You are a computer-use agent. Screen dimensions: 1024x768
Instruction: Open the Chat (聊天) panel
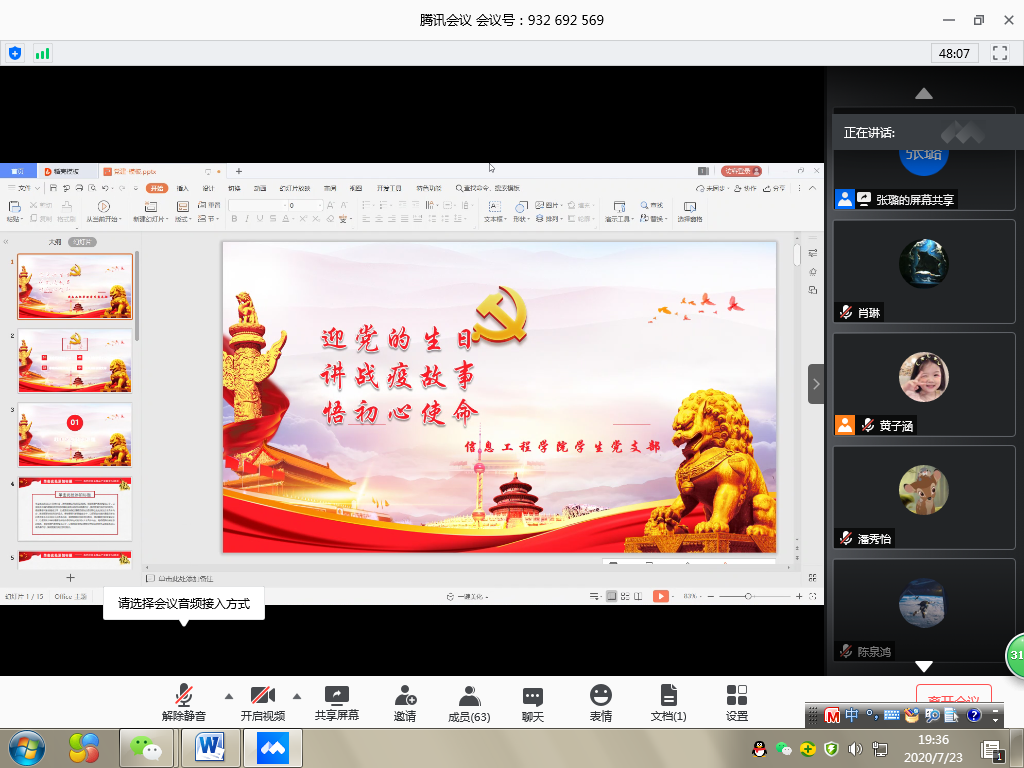tap(533, 703)
